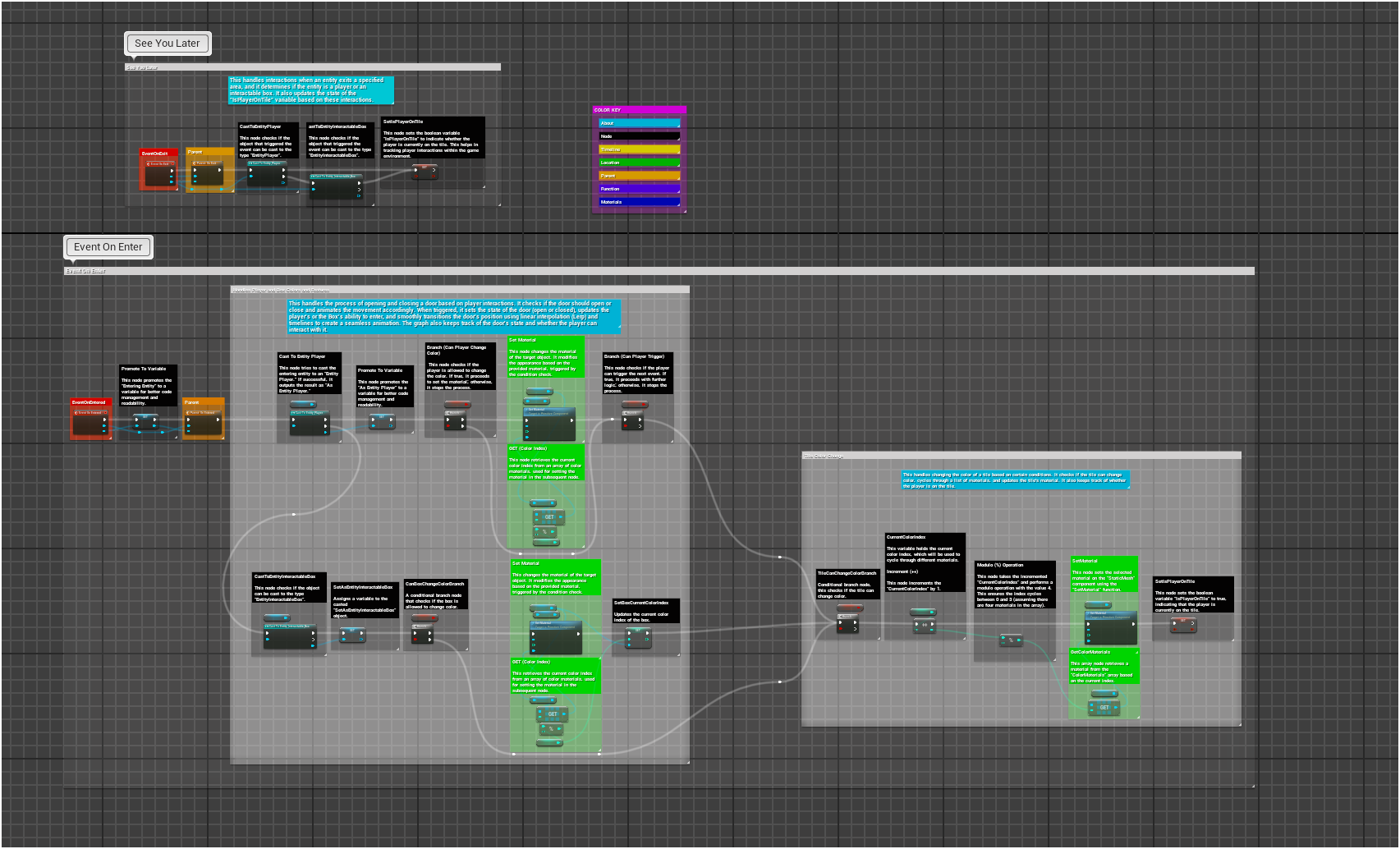Click the magenta COLOR KEY comment header

(639, 109)
